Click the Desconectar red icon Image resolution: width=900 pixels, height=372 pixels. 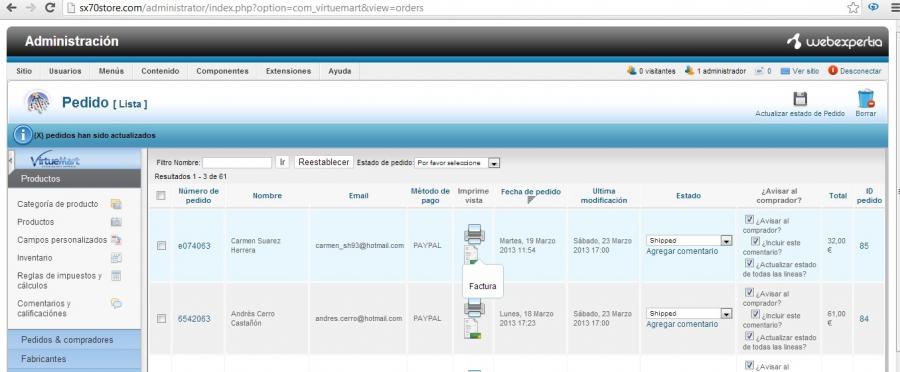tap(833, 71)
